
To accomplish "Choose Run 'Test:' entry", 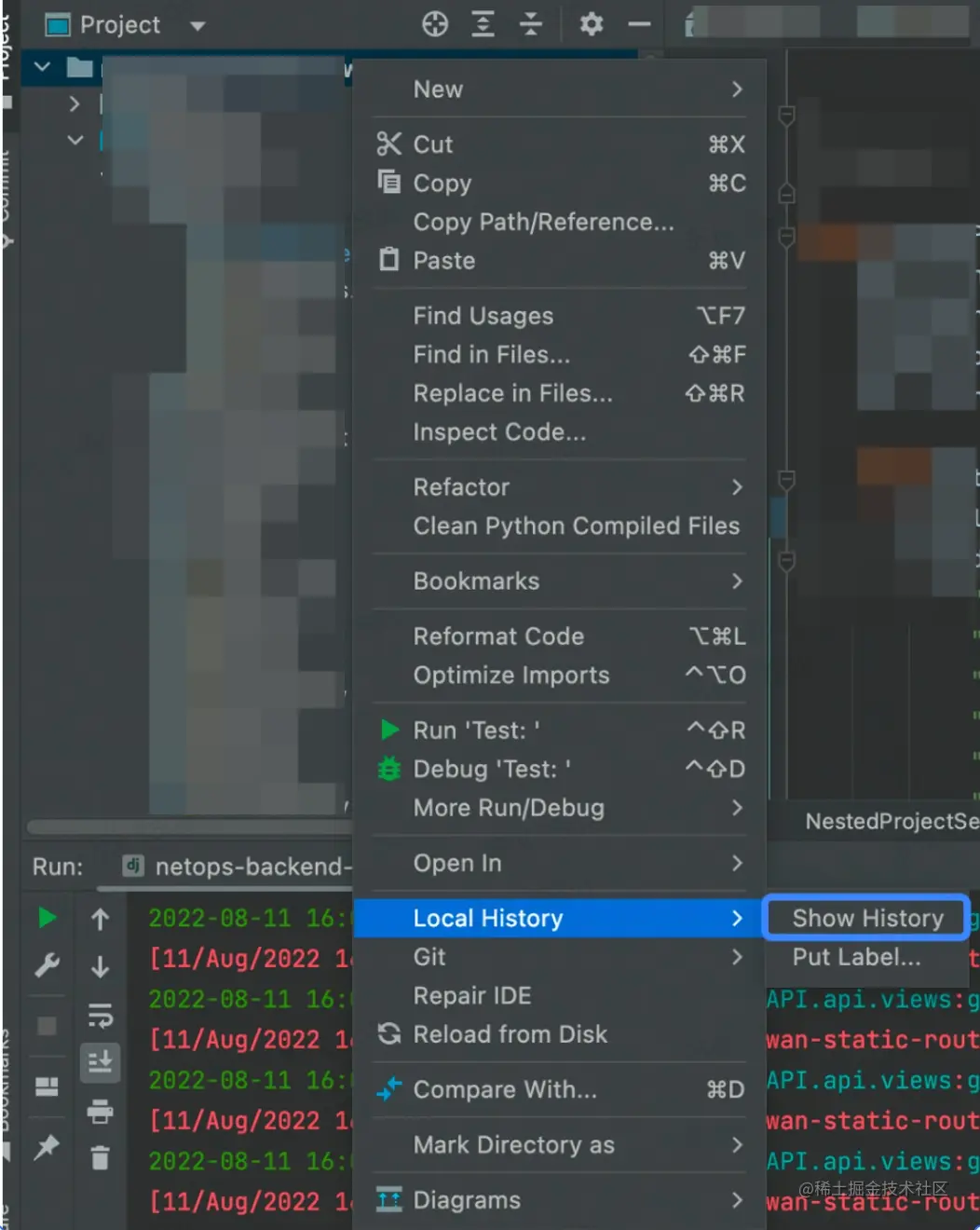I will [x=559, y=731].
